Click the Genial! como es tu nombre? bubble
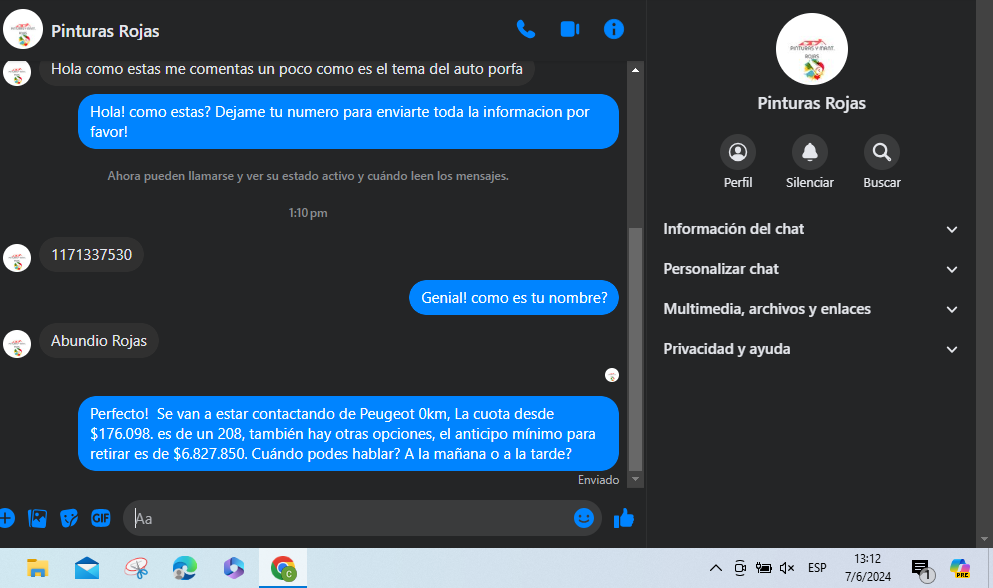 pyautogui.click(x=514, y=298)
